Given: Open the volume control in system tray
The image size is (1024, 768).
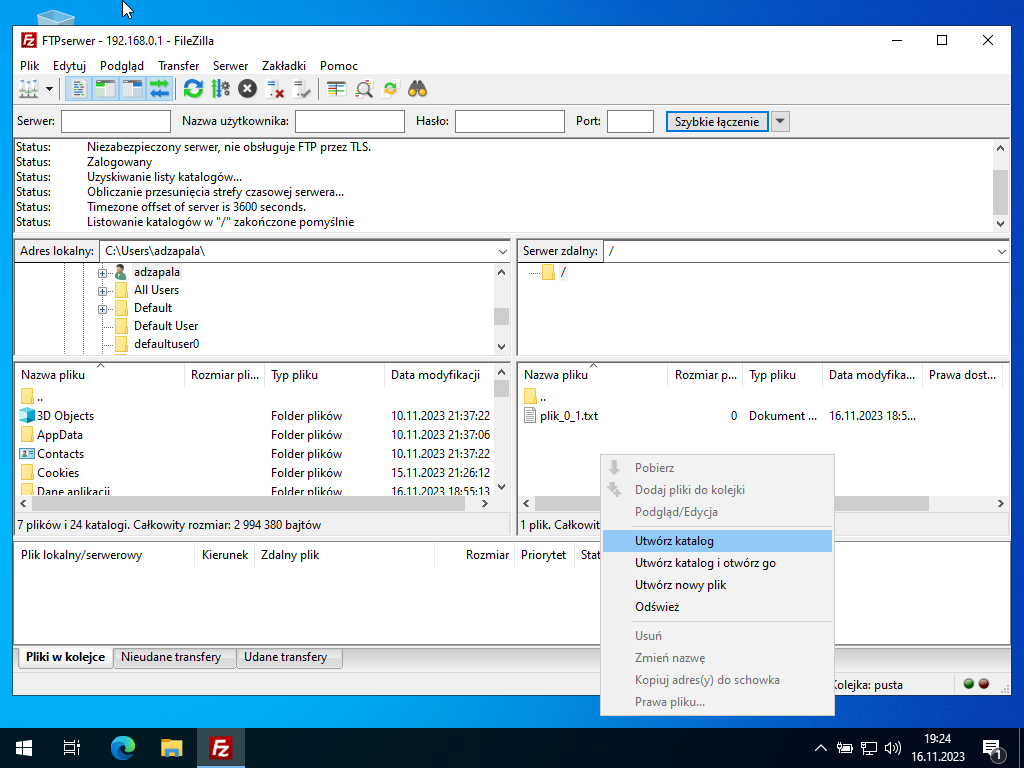Looking at the screenshot, I should click(x=893, y=748).
